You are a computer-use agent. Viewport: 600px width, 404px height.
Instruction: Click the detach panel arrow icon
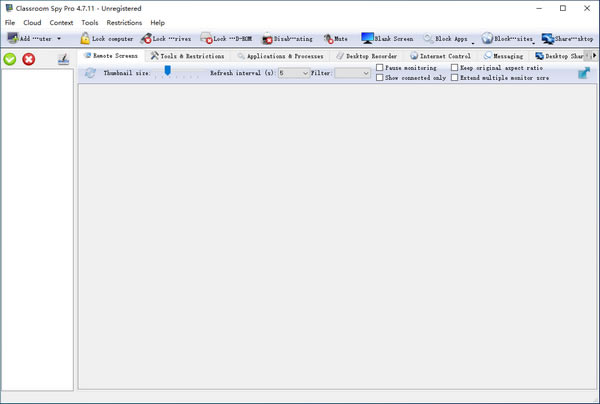point(584,73)
